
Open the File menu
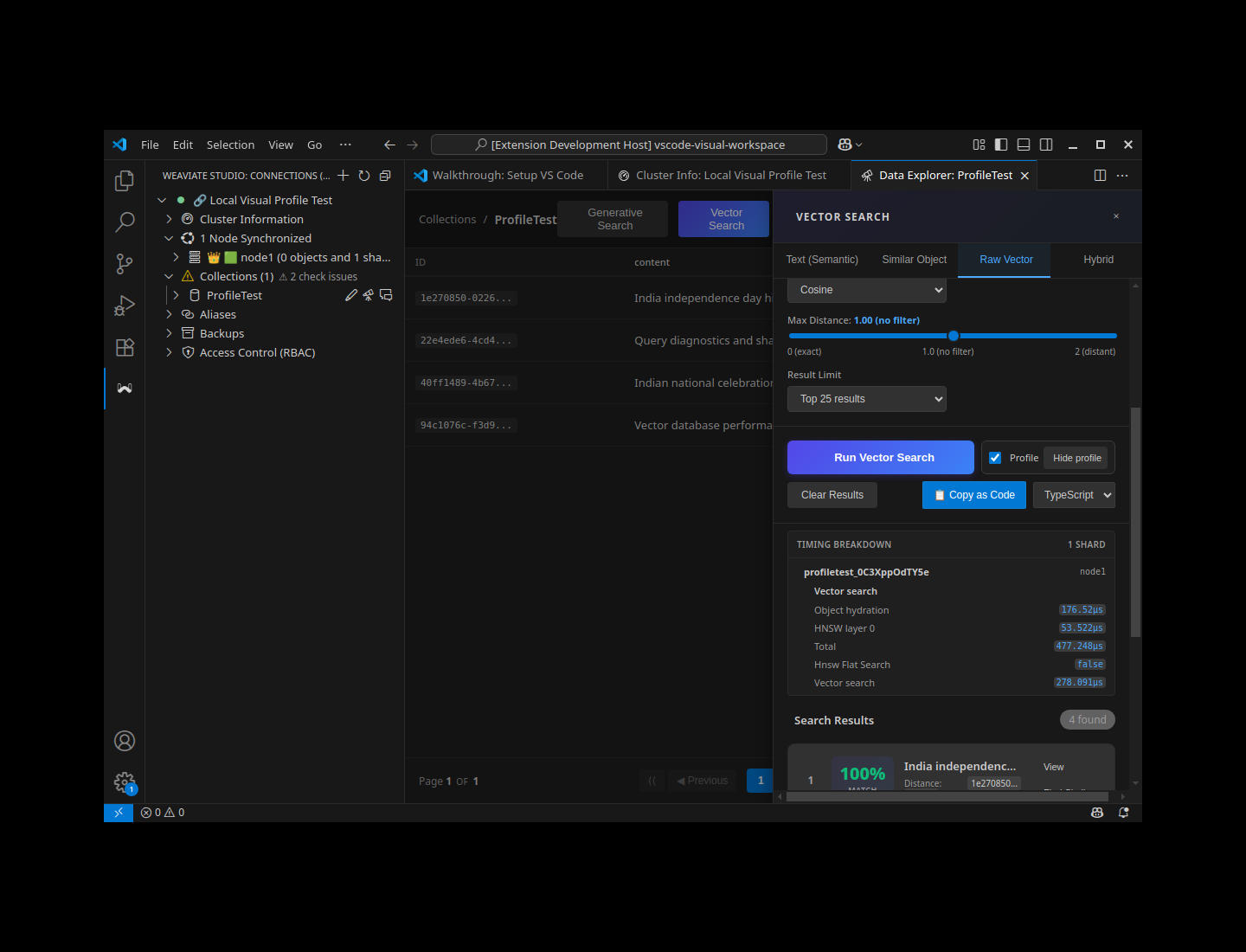click(x=150, y=145)
